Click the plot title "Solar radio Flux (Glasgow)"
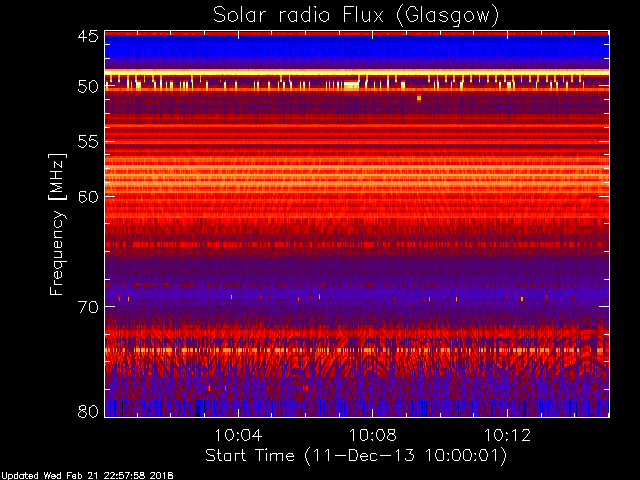Screen dimensions: 640x480 point(356,15)
